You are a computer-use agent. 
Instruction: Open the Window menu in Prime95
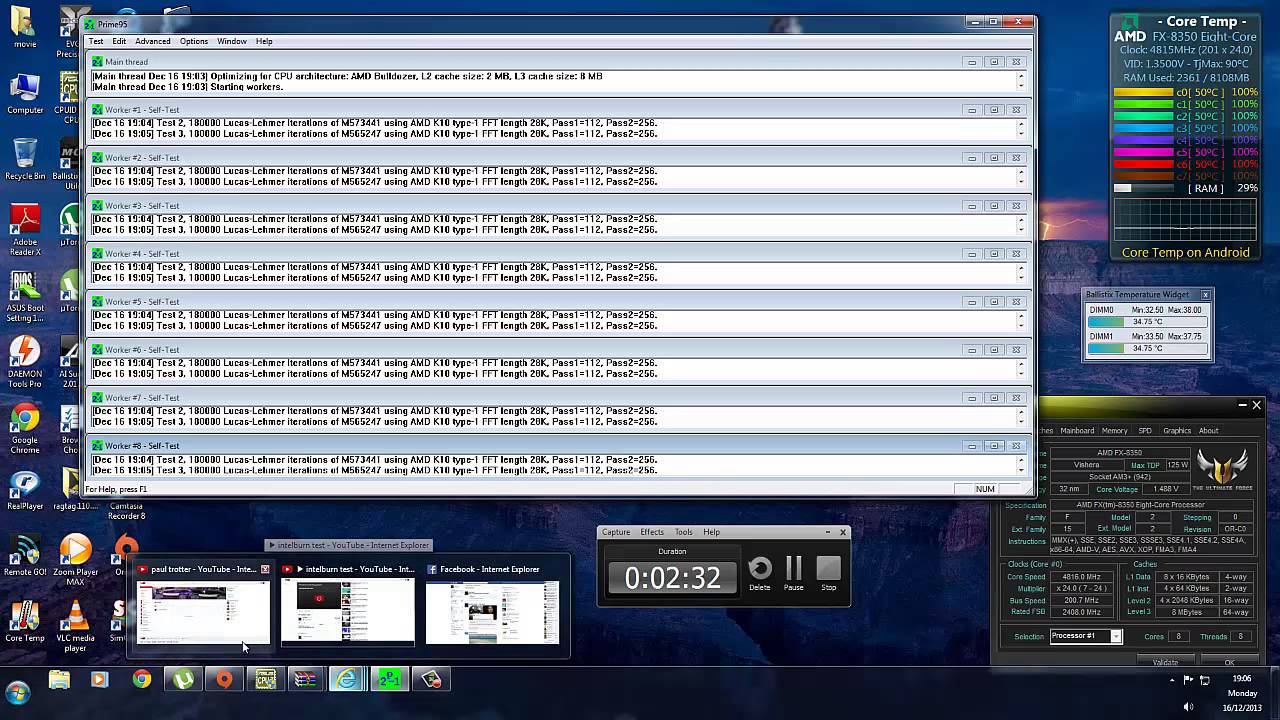coord(232,41)
